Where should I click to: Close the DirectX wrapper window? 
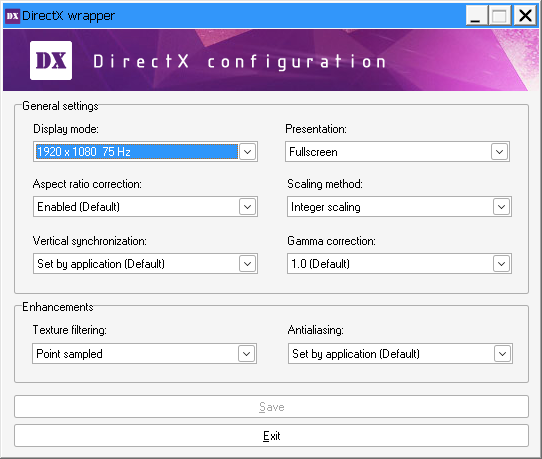coord(525,16)
